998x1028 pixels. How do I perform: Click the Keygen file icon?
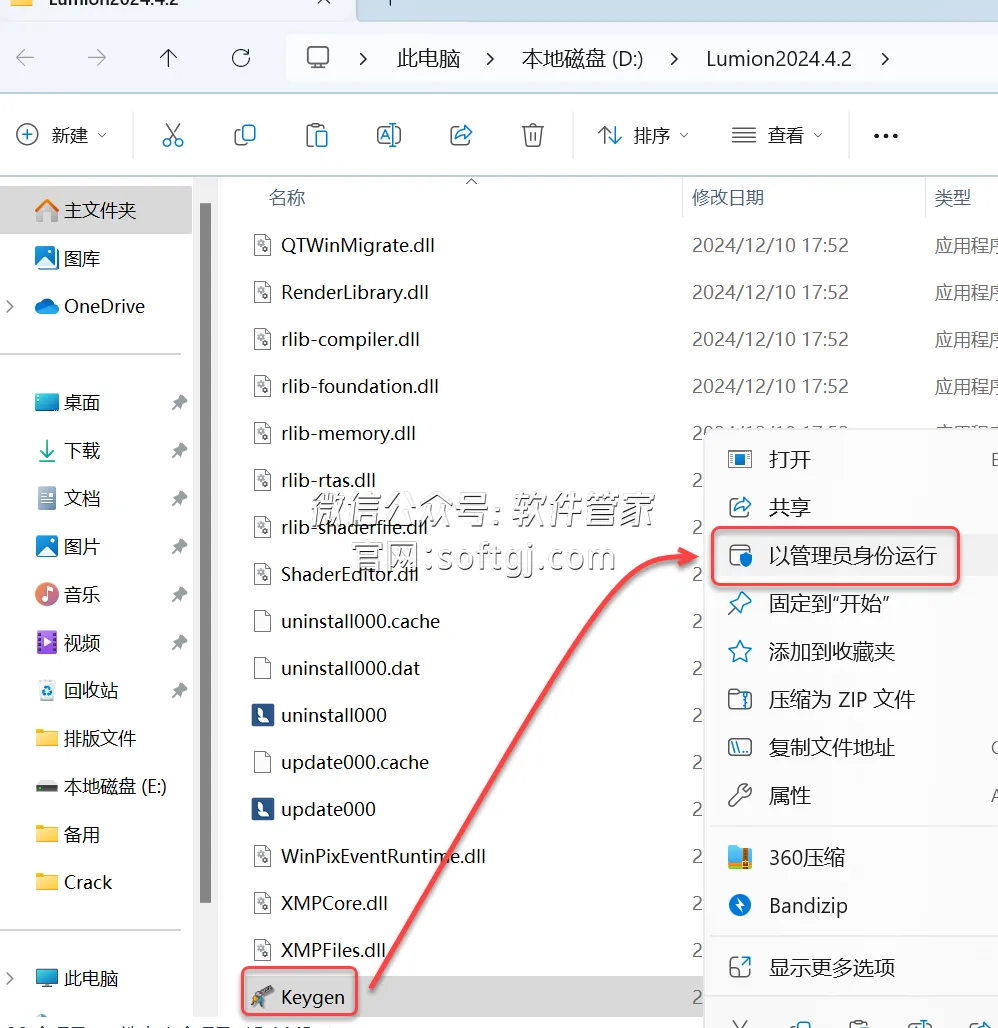pos(262,997)
